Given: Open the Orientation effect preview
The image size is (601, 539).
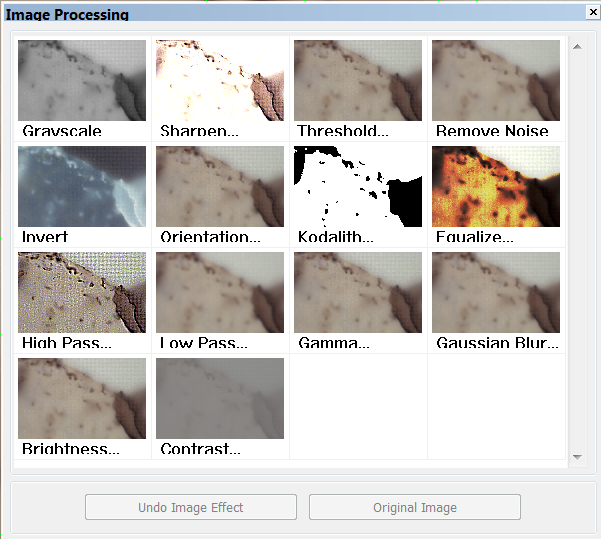Looking at the screenshot, I should [x=220, y=186].
